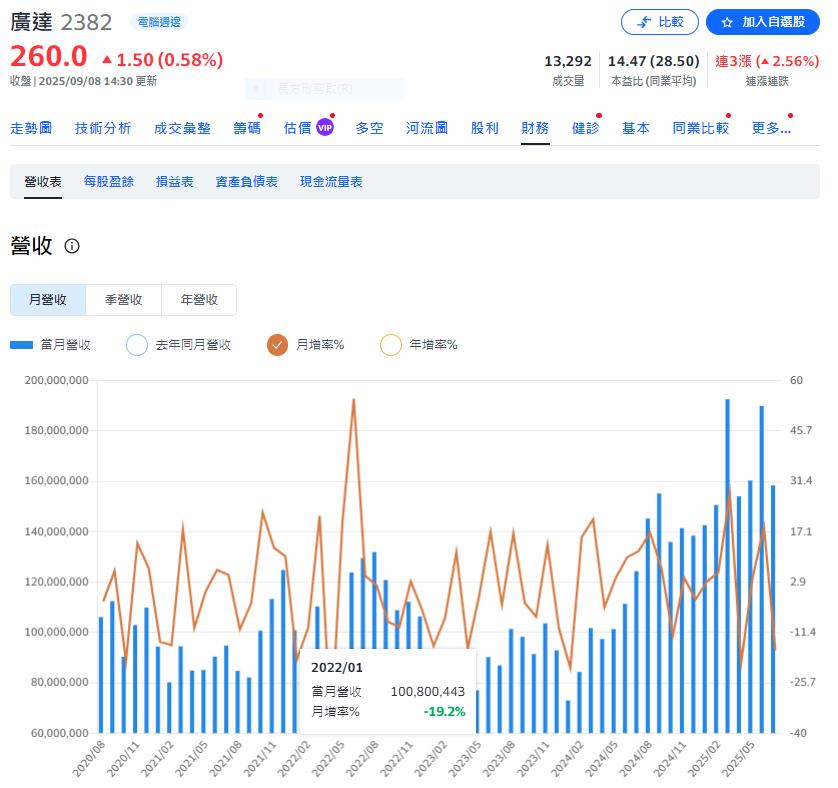The image size is (838, 788).
Task: Enable 去年同月營收 series checkbox
Action: 137,345
